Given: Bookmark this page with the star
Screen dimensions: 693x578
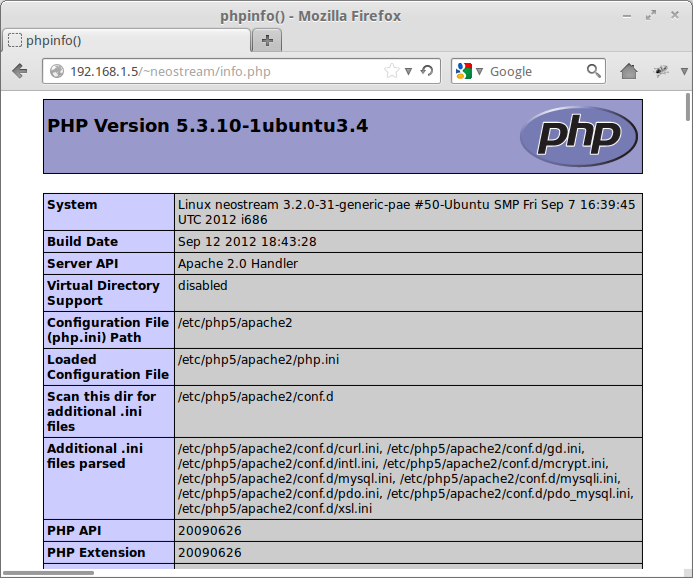Looking at the screenshot, I should tap(391, 71).
